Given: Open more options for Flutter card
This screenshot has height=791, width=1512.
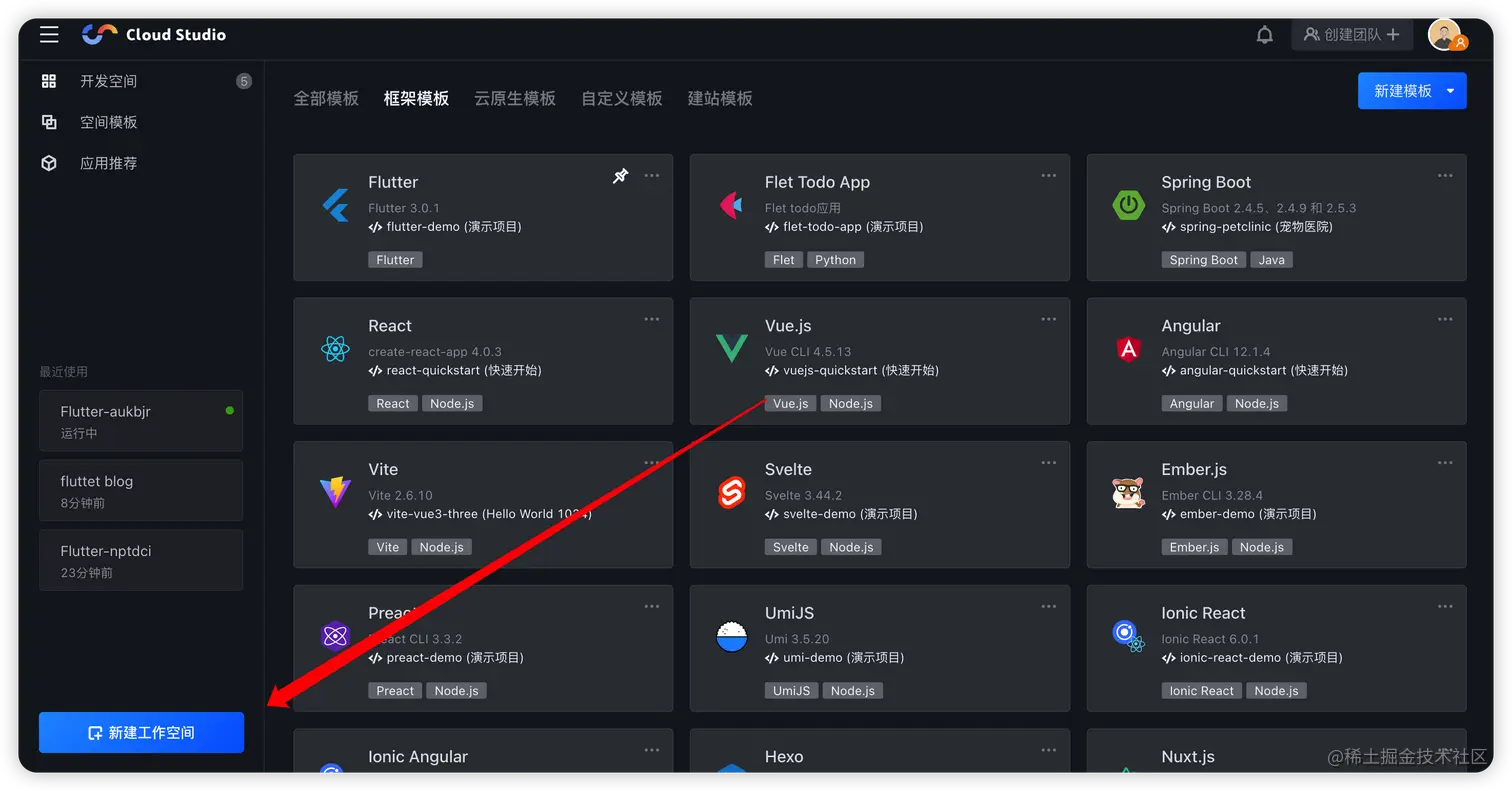Looking at the screenshot, I should (652, 176).
